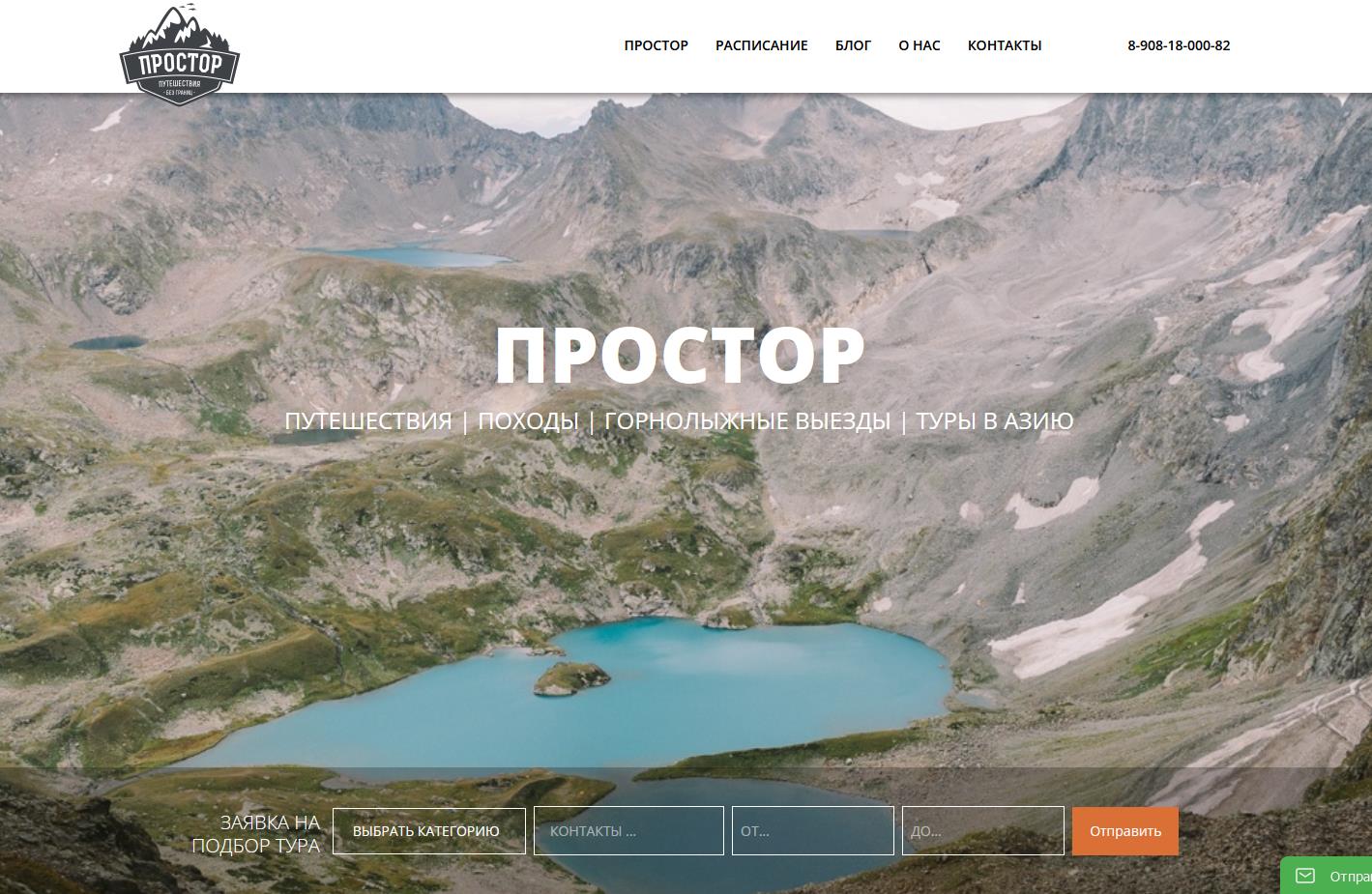Click the Простор mountain logo
Screen dimensions: 1372x894
(x=180, y=55)
